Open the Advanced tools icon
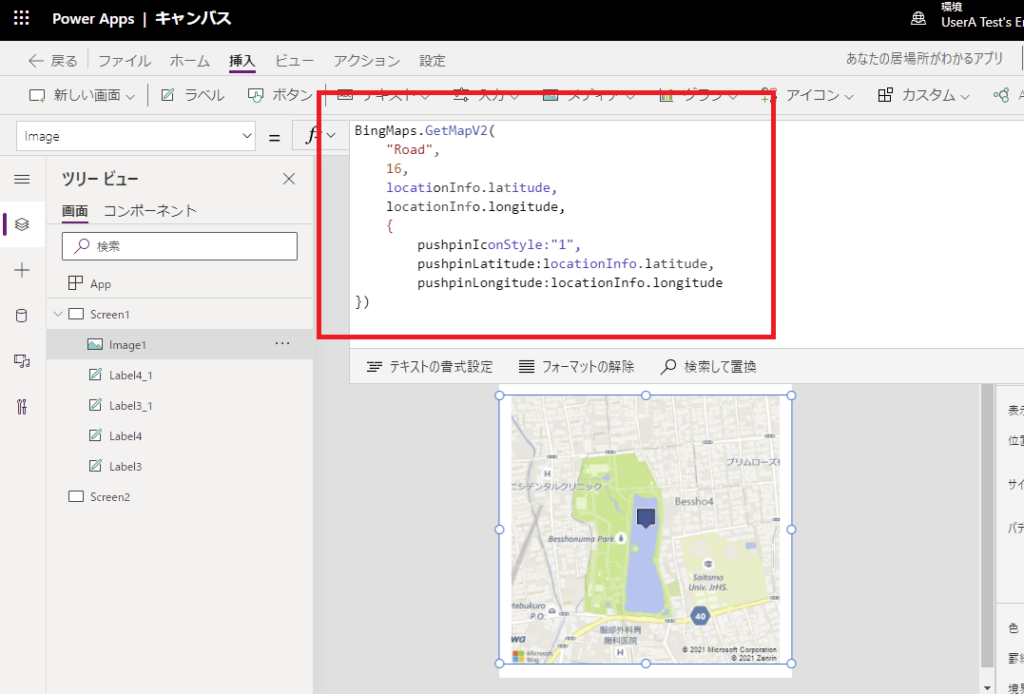The width and height of the screenshot is (1024, 694). click(x=22, y=407)
